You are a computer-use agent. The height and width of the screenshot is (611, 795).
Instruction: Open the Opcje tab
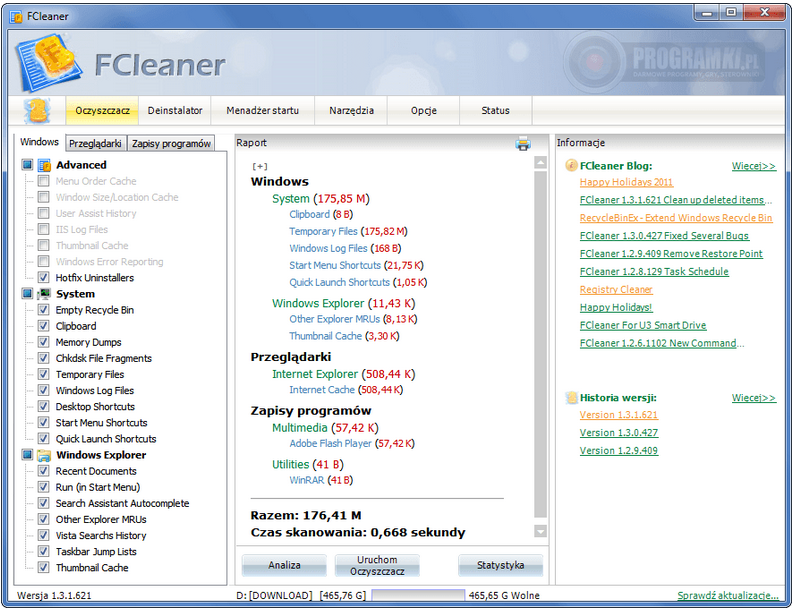(x=424, y=111)
